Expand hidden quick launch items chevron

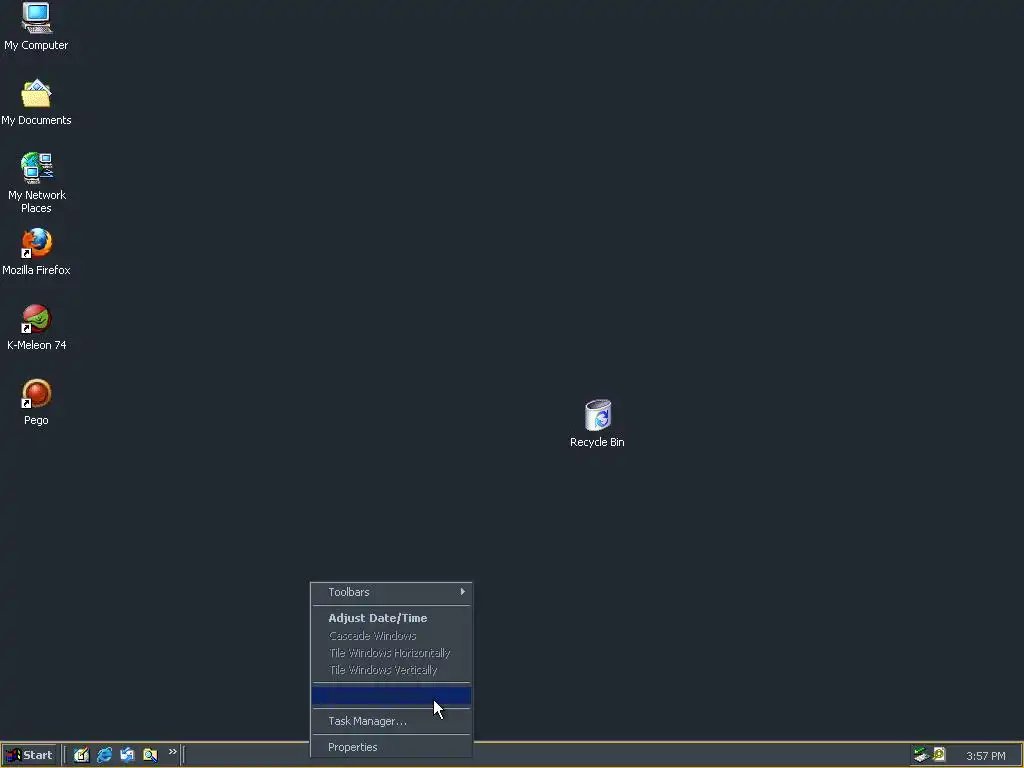pos(172,752)
